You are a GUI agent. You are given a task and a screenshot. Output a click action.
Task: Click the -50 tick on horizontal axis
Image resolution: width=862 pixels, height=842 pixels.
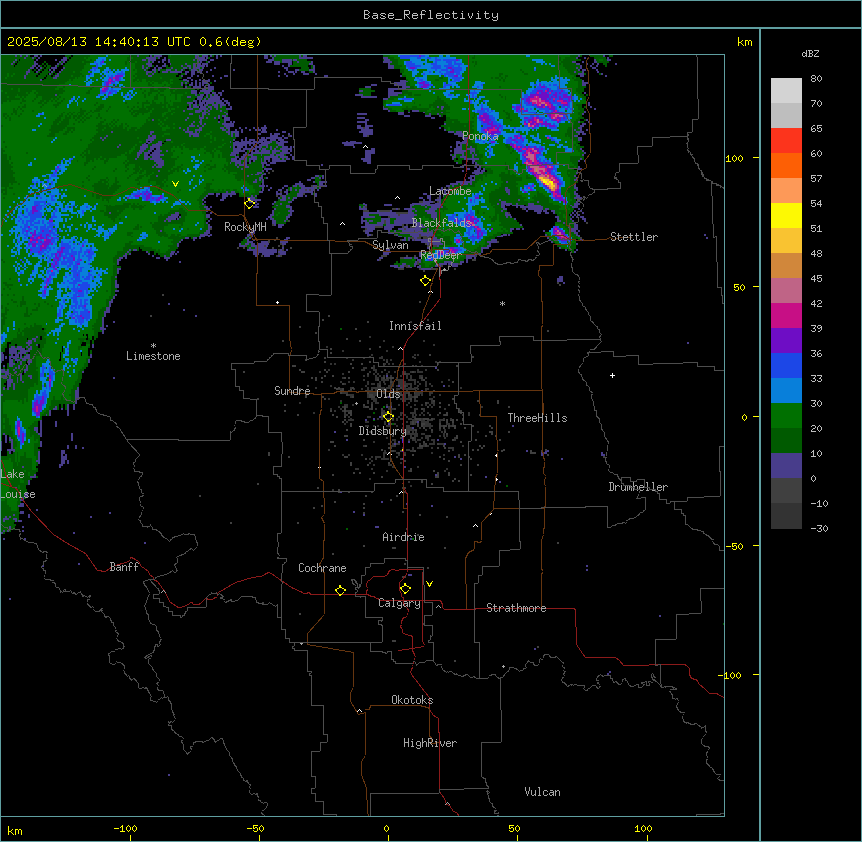tap(255, 828)
